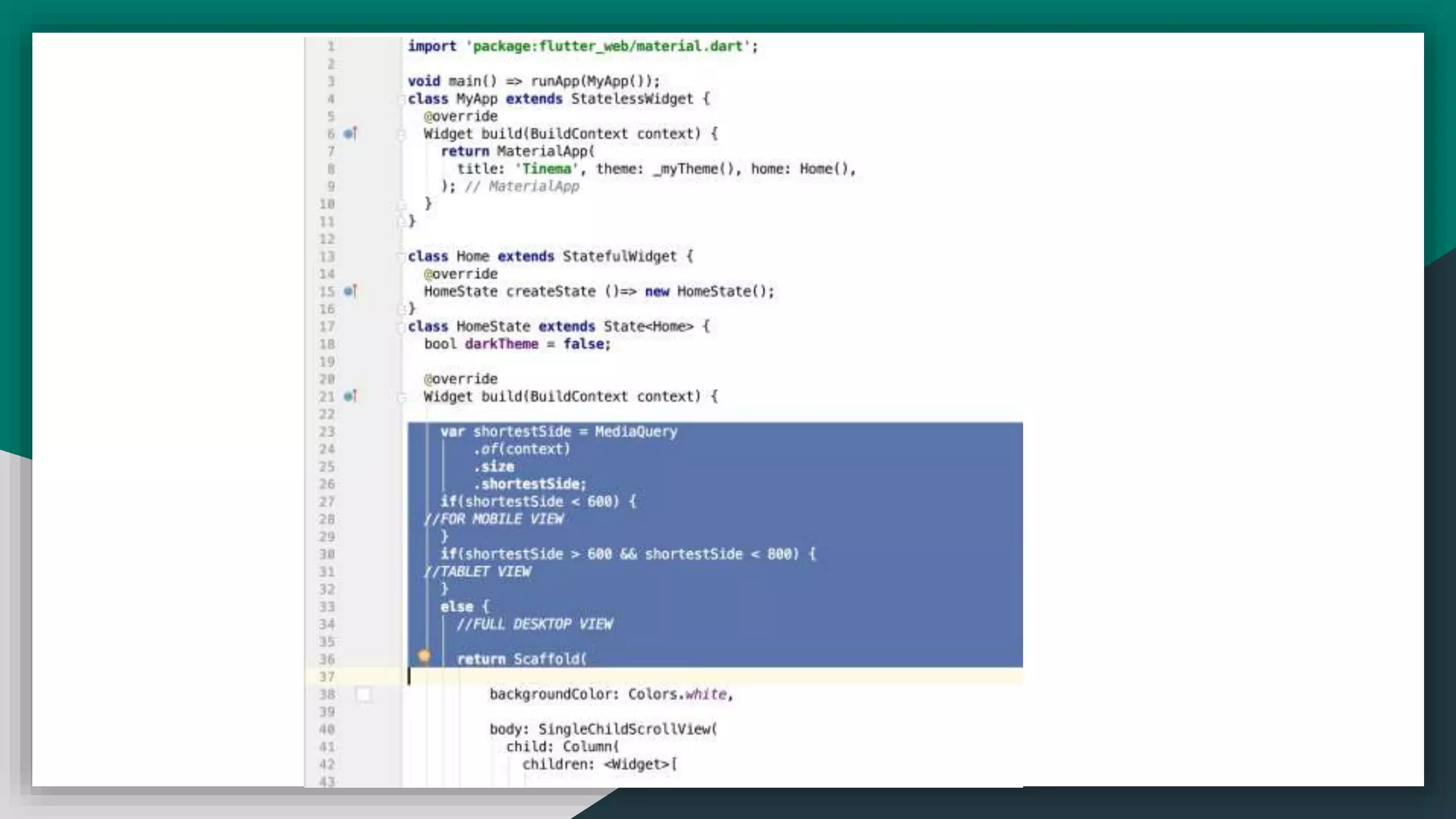Collapse the MyApp class fold marker
This screenshot has width=1456, height=819.
[x=401, y=100]
